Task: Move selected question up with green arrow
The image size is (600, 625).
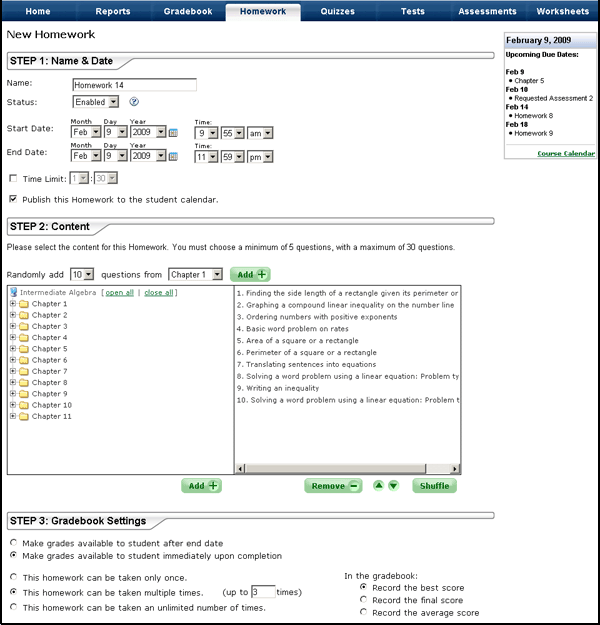Action: 379,485
